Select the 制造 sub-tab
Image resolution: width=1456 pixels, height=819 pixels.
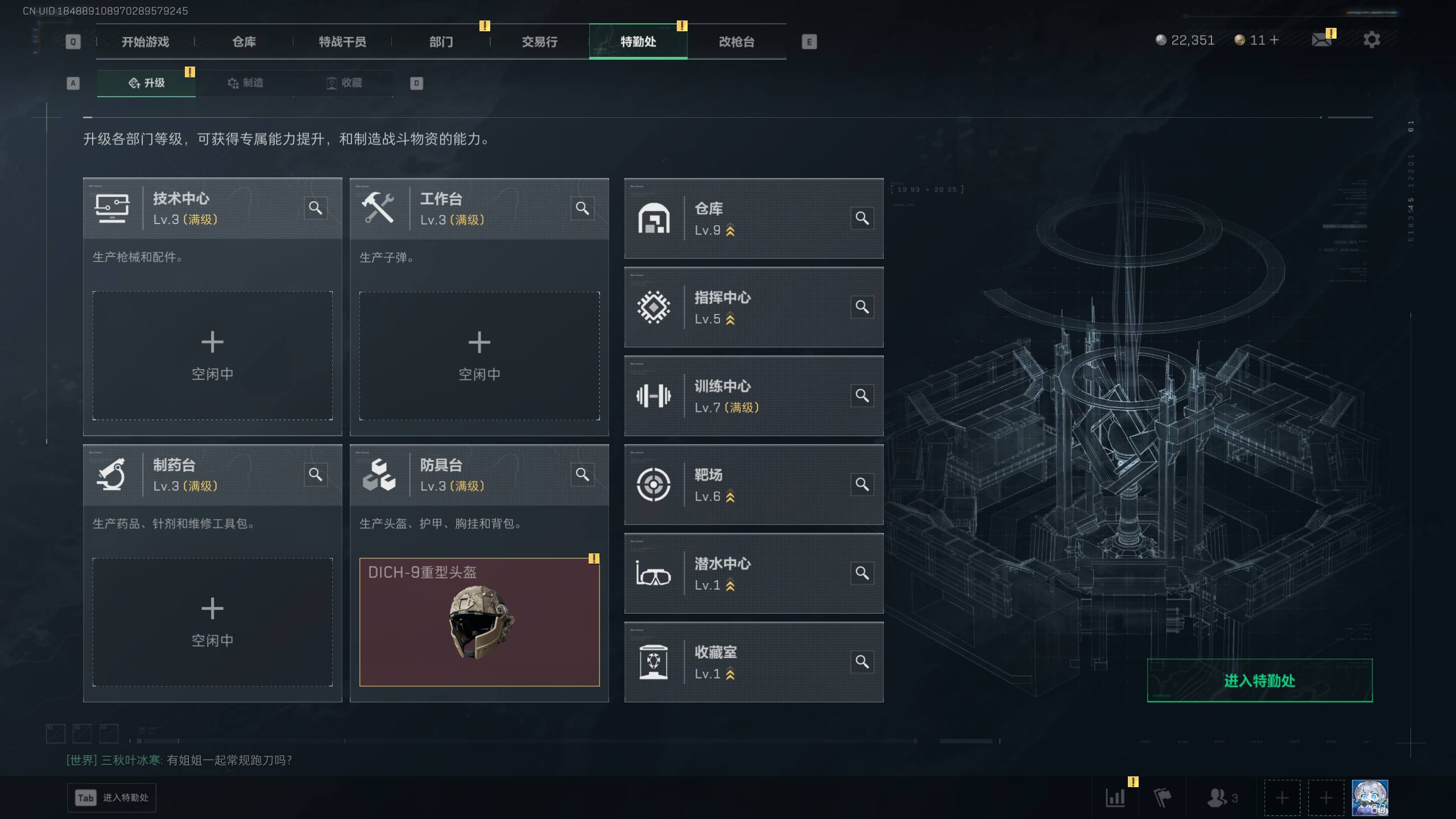coord(245,83)
